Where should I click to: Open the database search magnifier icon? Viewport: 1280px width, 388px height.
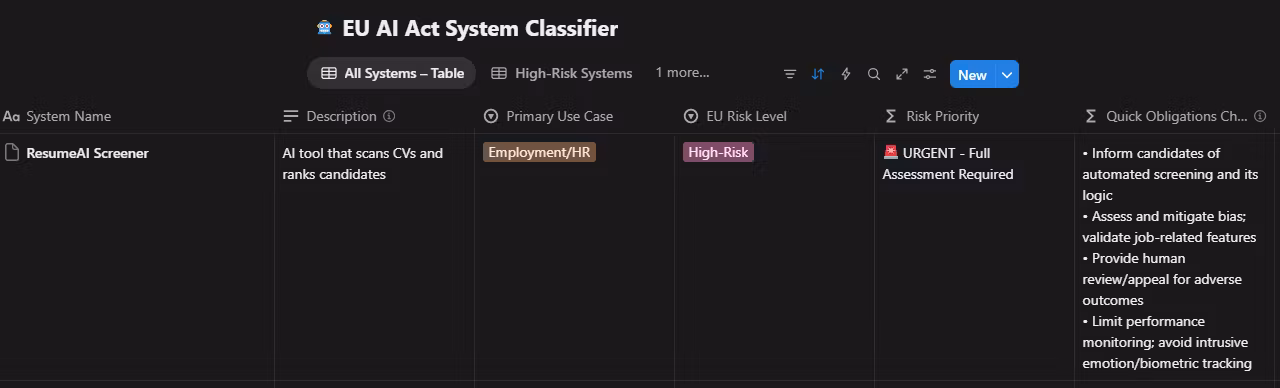(874, 74)
